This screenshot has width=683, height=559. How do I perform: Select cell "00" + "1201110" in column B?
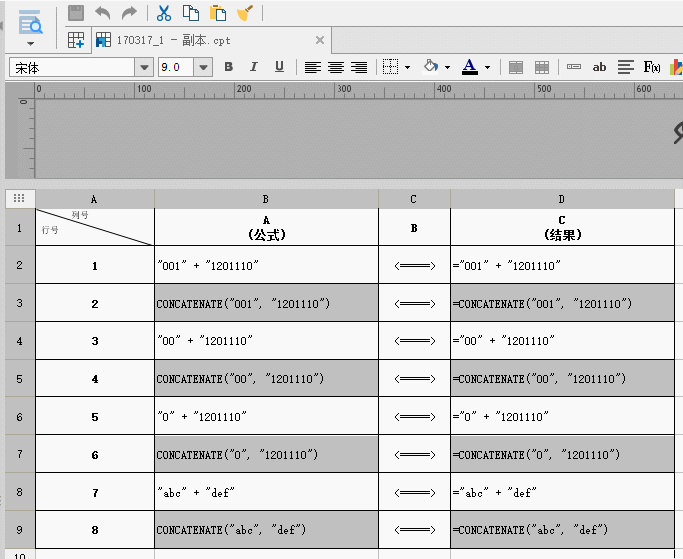coord(266,341)
